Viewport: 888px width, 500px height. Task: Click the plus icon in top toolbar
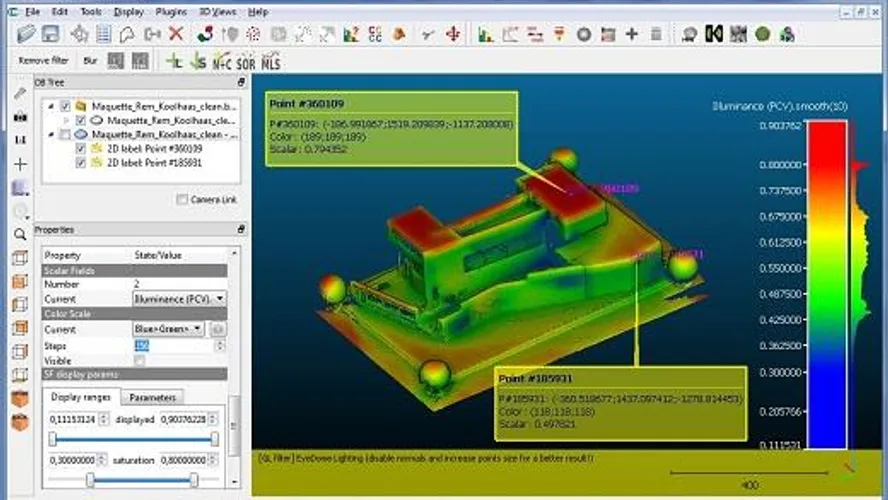click(x=631, y=34)
